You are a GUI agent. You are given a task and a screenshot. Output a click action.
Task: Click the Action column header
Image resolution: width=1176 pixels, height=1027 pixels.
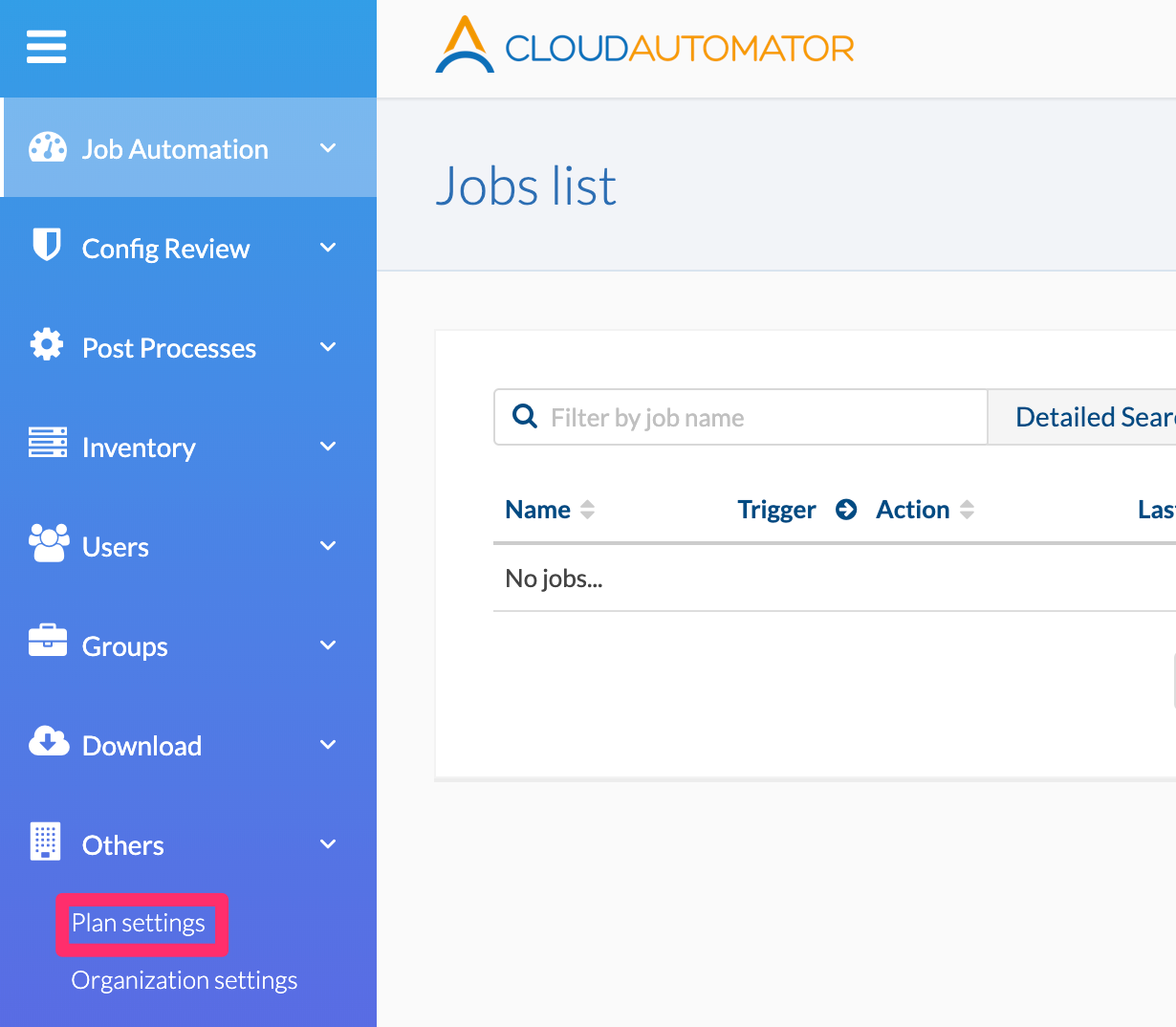[912, 510]
